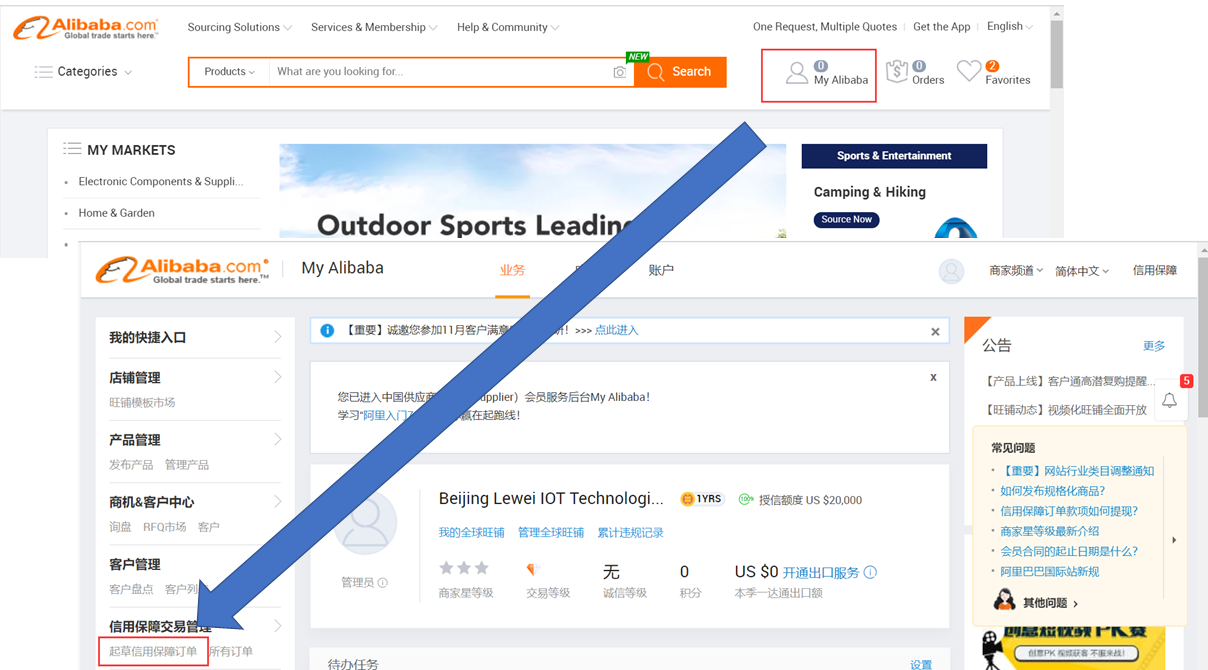
Task: Open the RFQ市场 link
Action: tap(165, 527)
